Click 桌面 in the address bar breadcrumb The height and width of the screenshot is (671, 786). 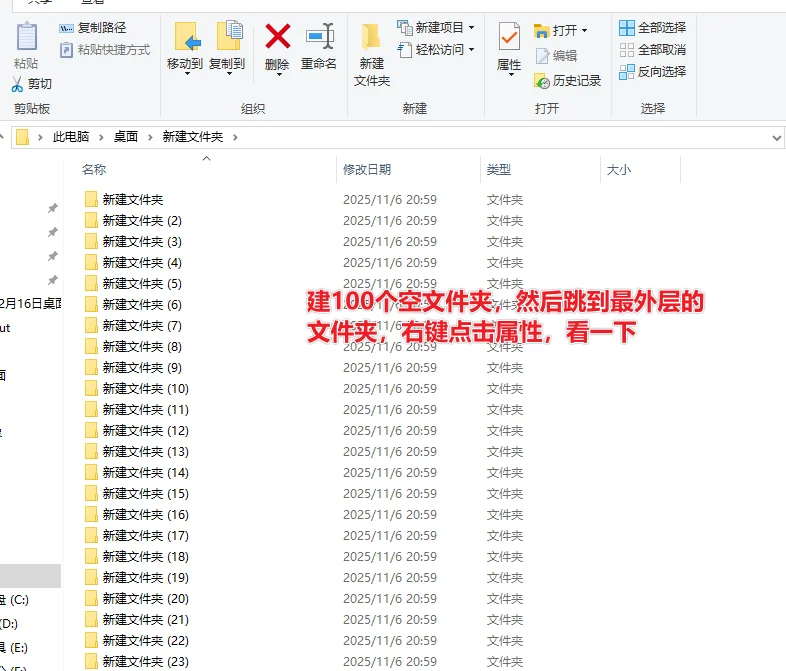point(126,137)
